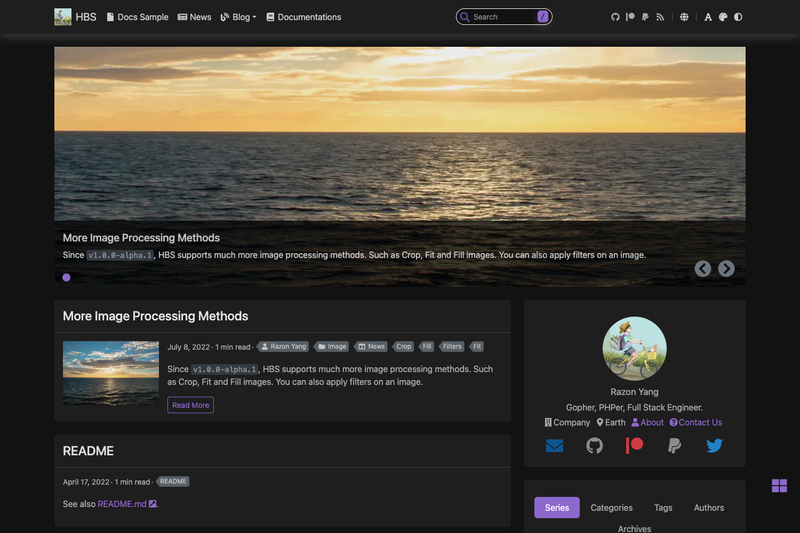
Task: Expand the Blog dropdown menu
Action: click(x=238, y=17)
